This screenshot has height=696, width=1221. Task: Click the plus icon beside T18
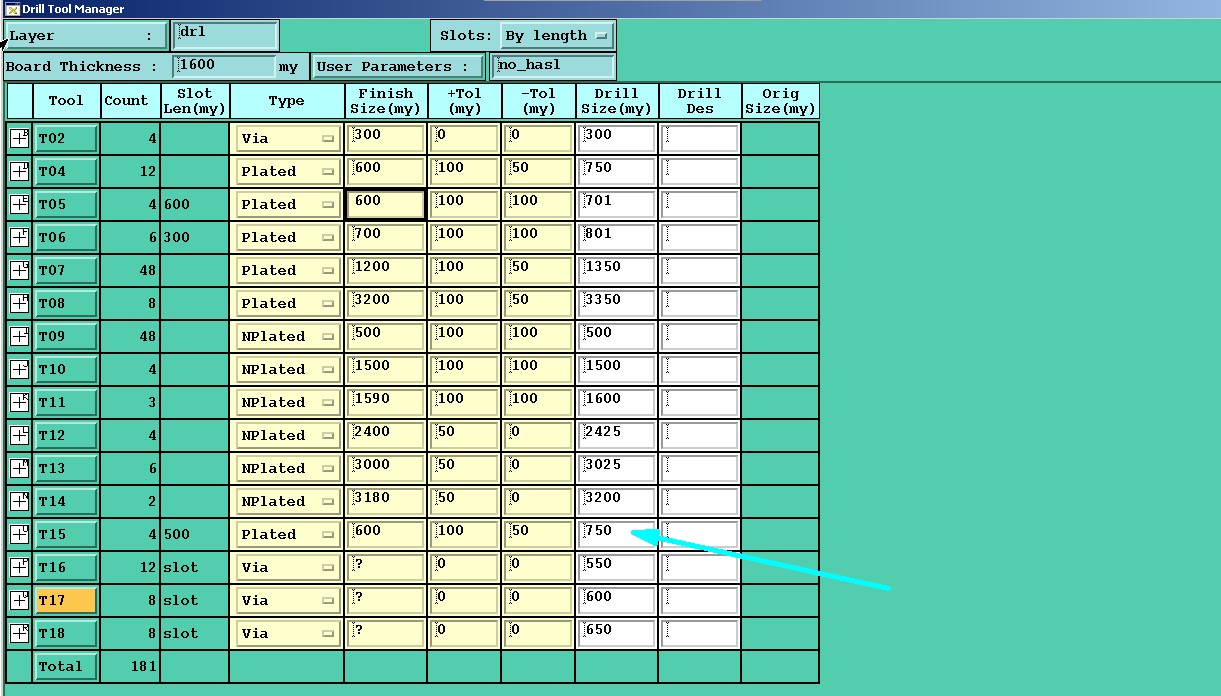click(19, 633)
